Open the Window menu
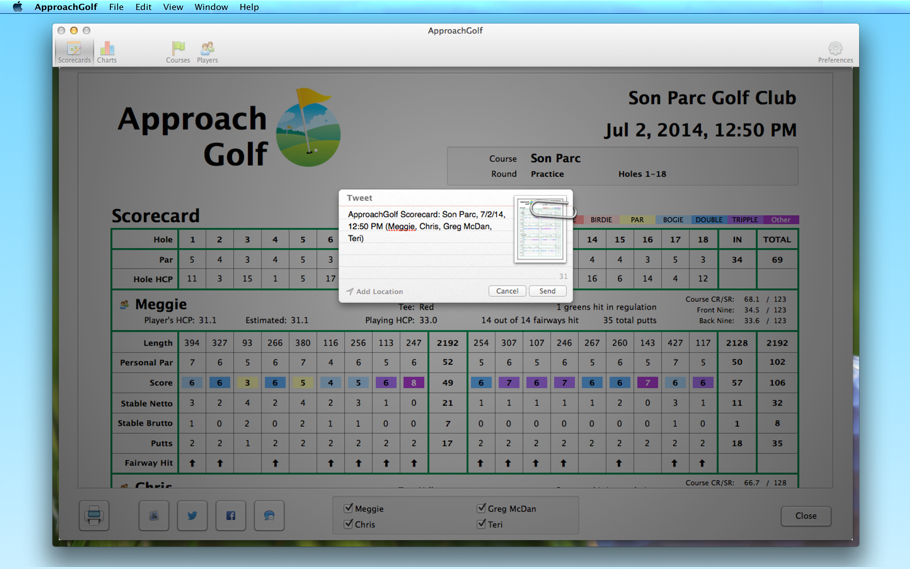This screenshot has width=910, height=569. [211, 7]
